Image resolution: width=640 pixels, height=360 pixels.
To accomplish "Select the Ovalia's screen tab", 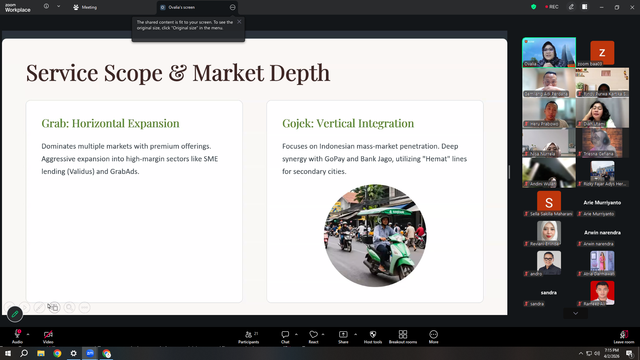I will click(197, 7).
